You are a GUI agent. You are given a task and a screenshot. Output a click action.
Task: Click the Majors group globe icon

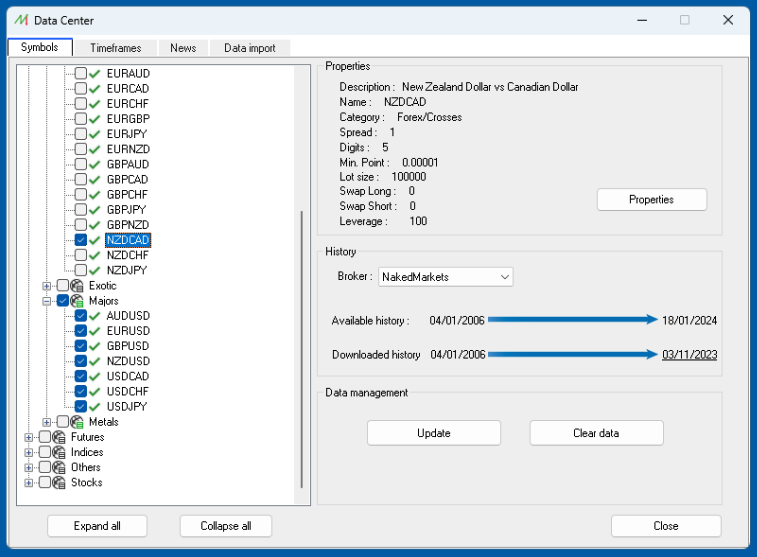(x=78, y=301)
